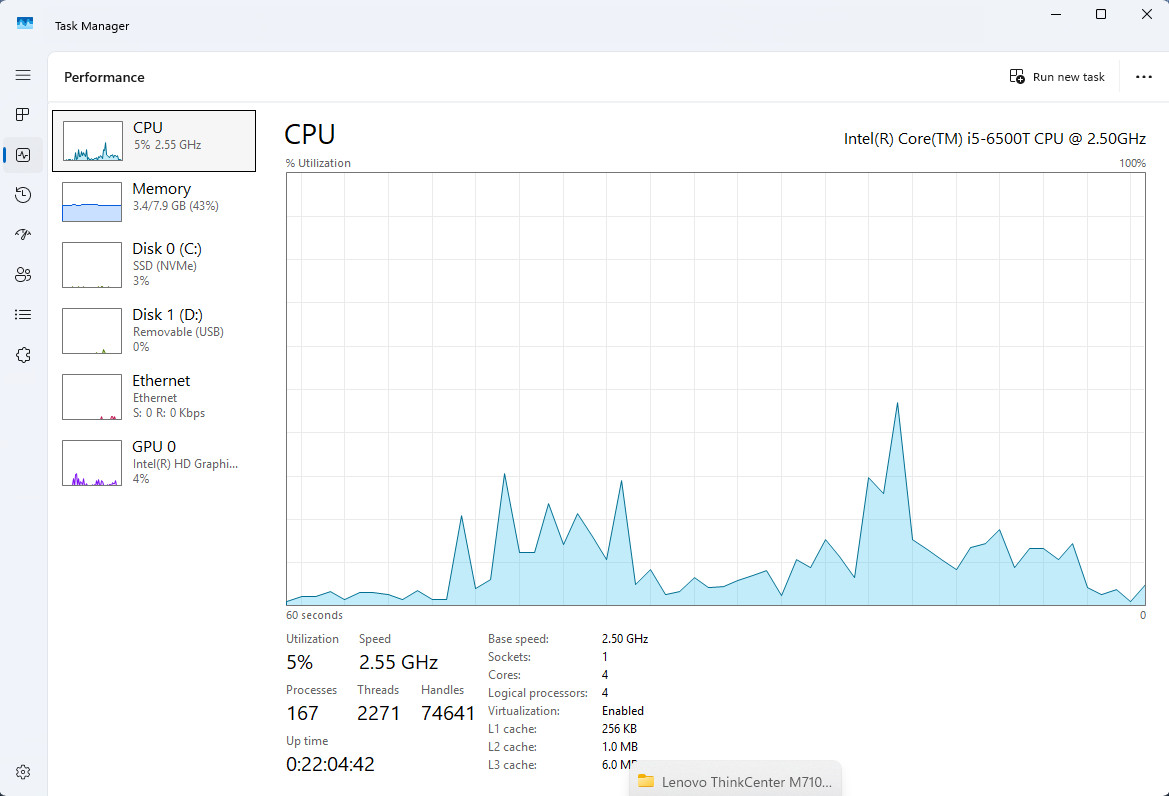Select the CPU performance item

pyautogui.click(x=154, y=141)
